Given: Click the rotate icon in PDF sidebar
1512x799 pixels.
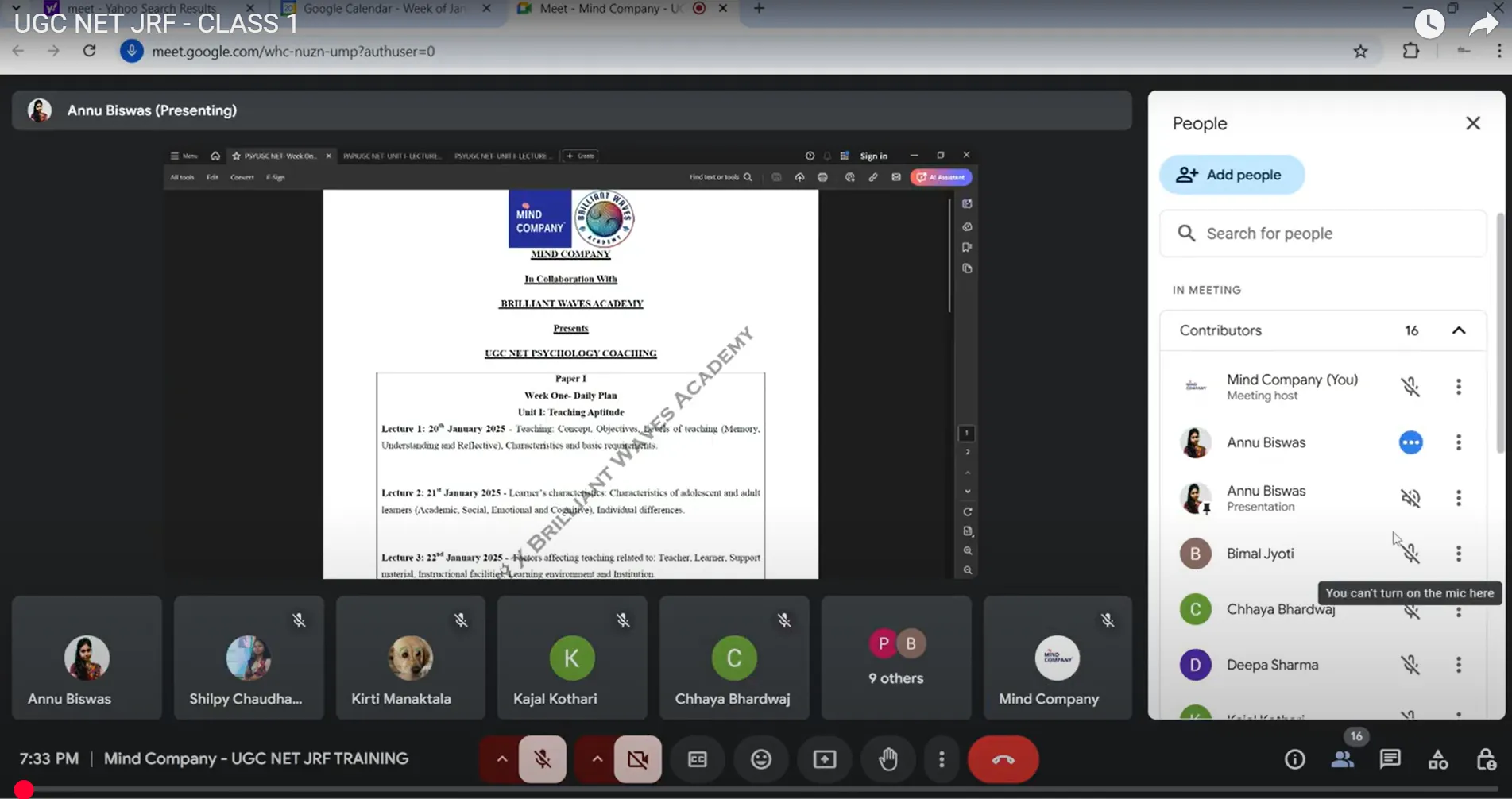Looking at the screenshot, I should (x=967, y=511).
